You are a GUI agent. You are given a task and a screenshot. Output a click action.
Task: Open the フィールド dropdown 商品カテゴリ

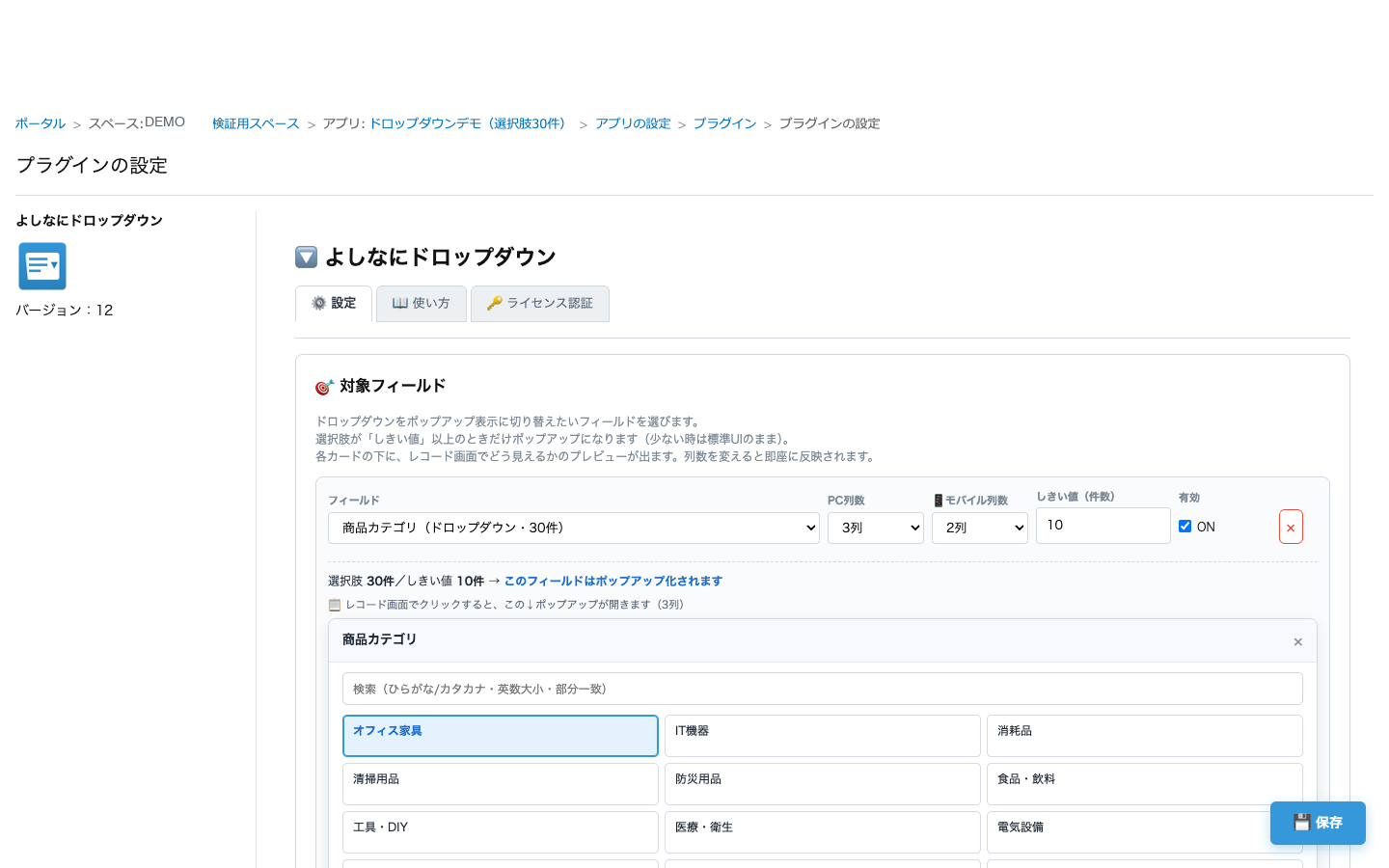574,528
